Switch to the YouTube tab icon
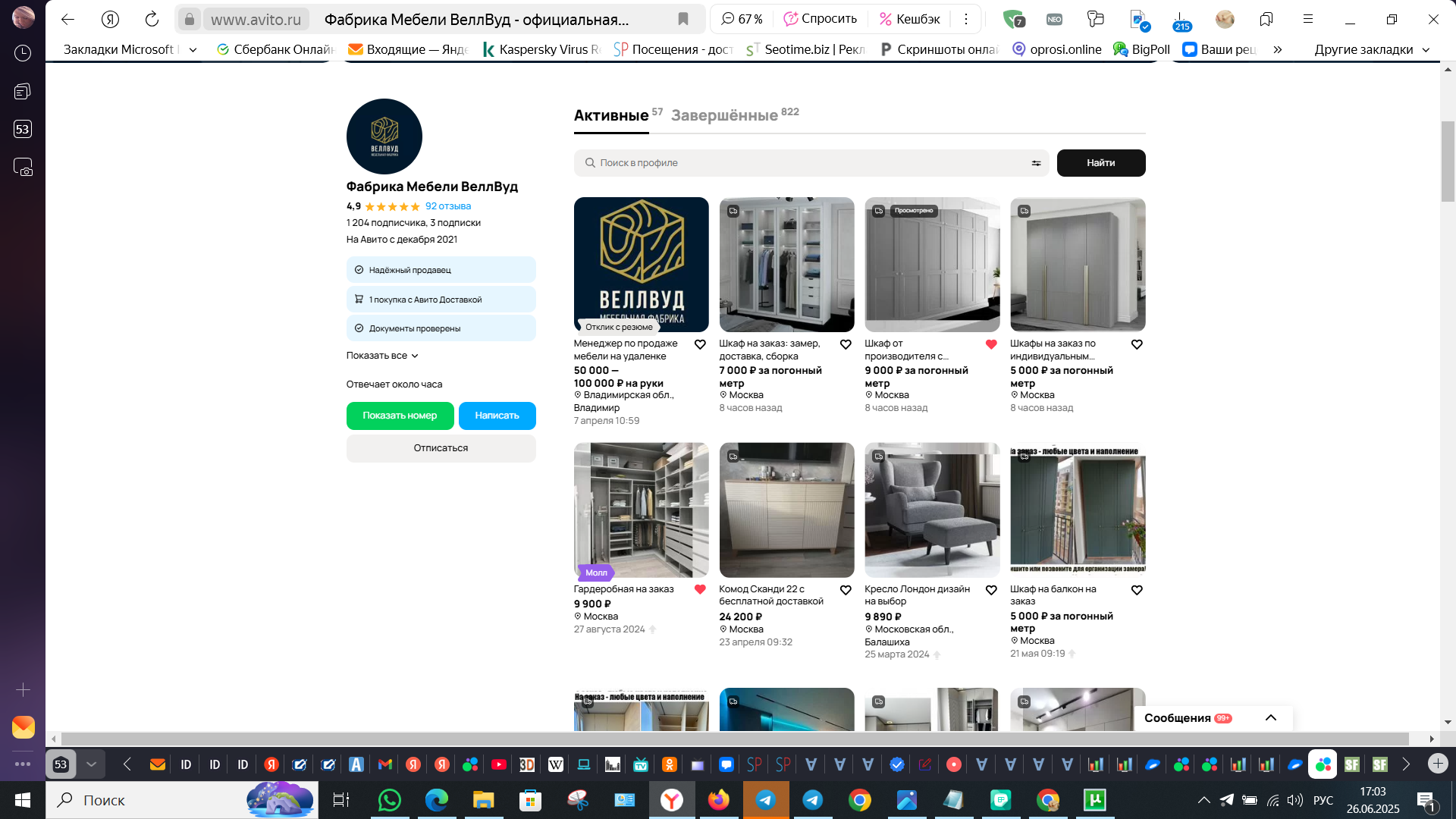Screen dimensions: 1456x819 point(498,764)
